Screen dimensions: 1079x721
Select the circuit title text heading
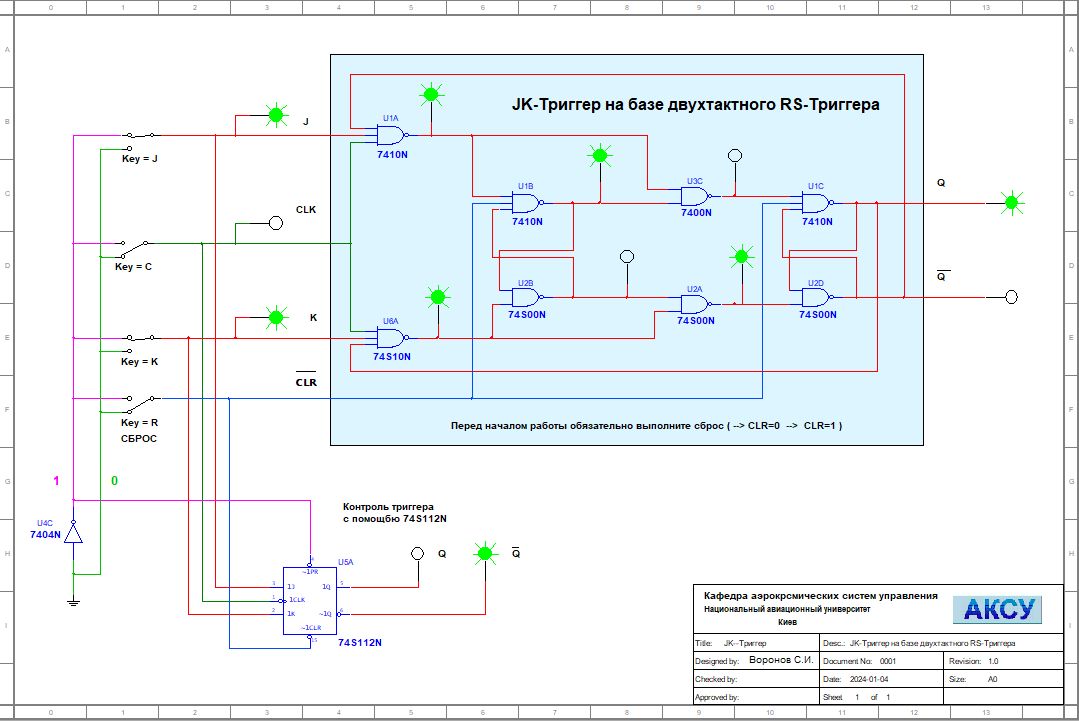pyautogui.click(x=695, y=104)
